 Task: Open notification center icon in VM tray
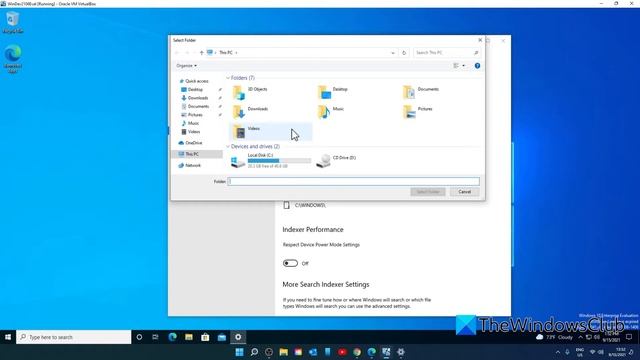[x=629, y=337]
